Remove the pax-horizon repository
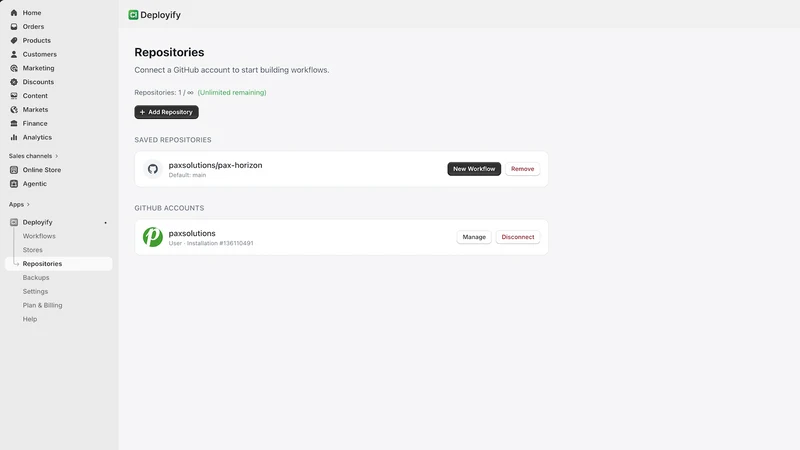The width and height of the screenshot is (800, 450). [522, 169]
